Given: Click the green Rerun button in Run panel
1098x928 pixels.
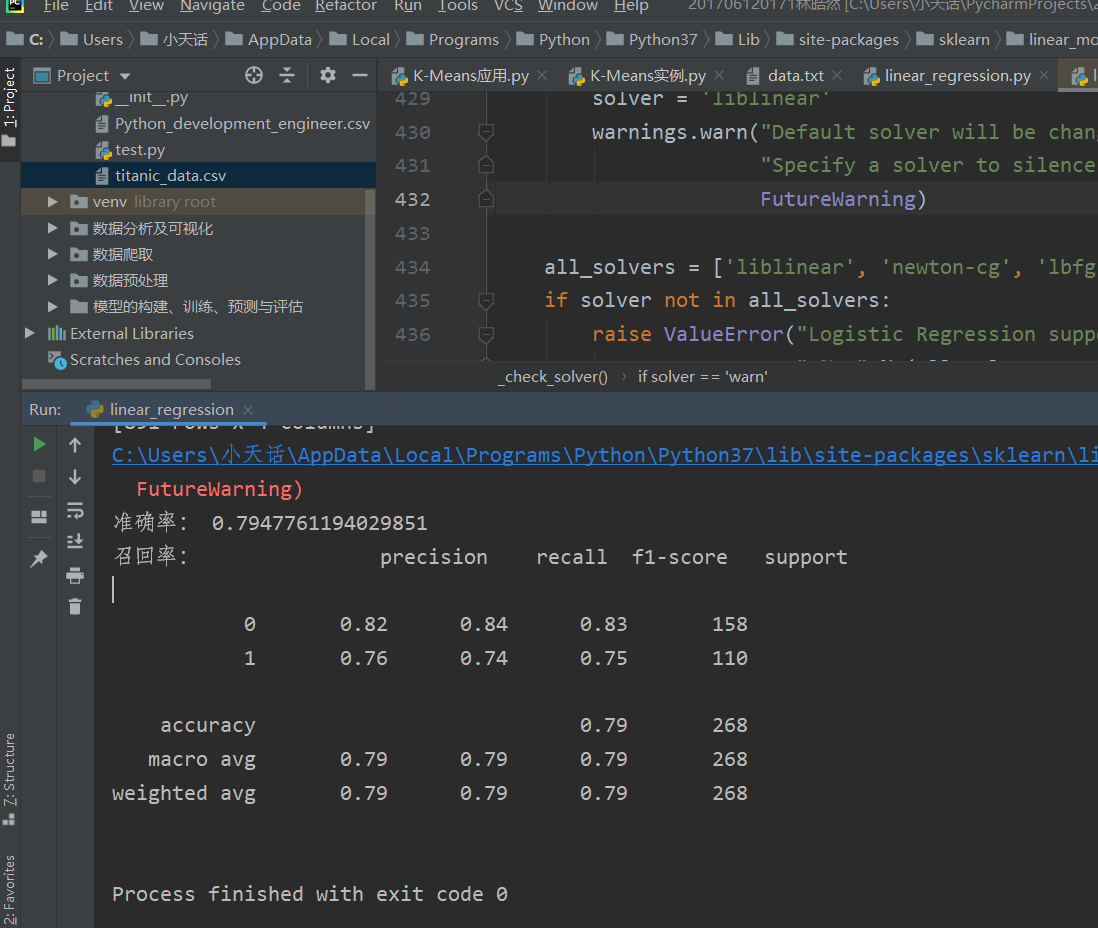Looking at the screenshot, I should point(39,444).
